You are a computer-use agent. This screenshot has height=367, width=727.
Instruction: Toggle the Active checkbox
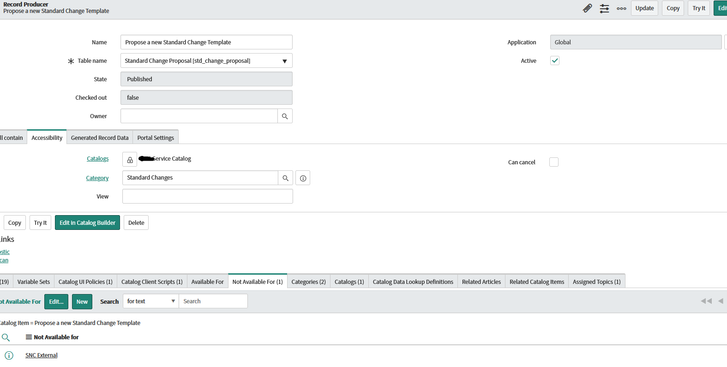[555, 61]
